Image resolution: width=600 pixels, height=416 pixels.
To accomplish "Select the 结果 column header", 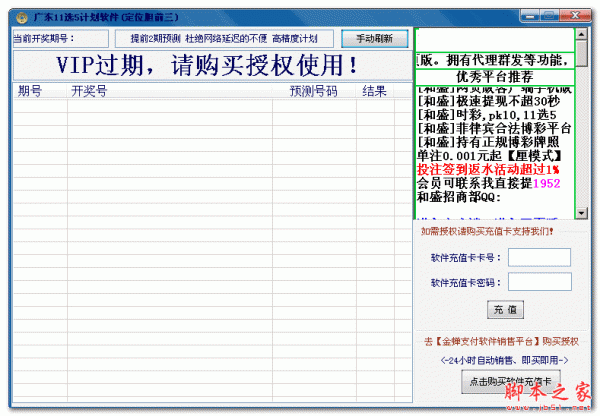I will [374, 91].
